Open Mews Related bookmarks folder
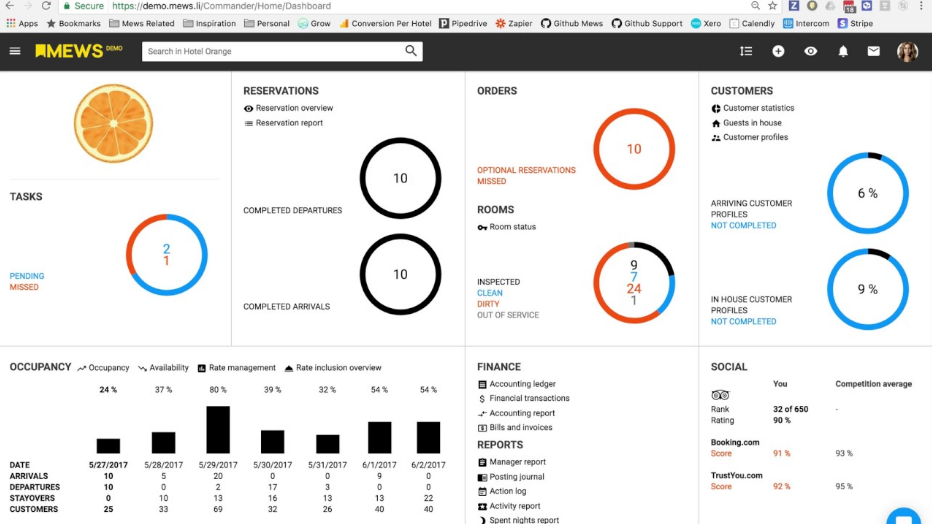The height and width of the screenshot is (524, 932). point(141,23)
